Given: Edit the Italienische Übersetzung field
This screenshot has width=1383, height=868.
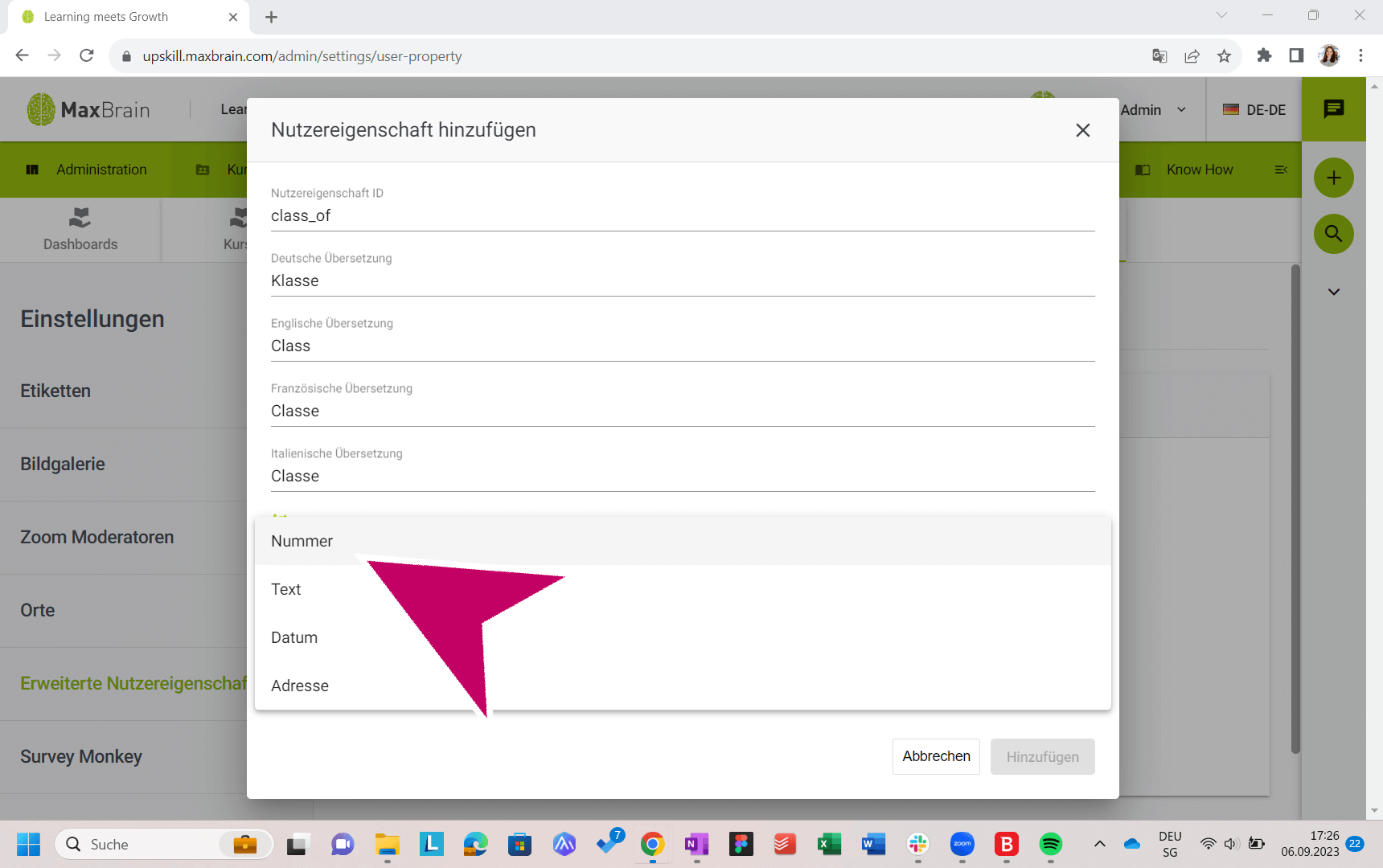Looking at the screenshot, I should pyautogui.click(x=683, y=476).
